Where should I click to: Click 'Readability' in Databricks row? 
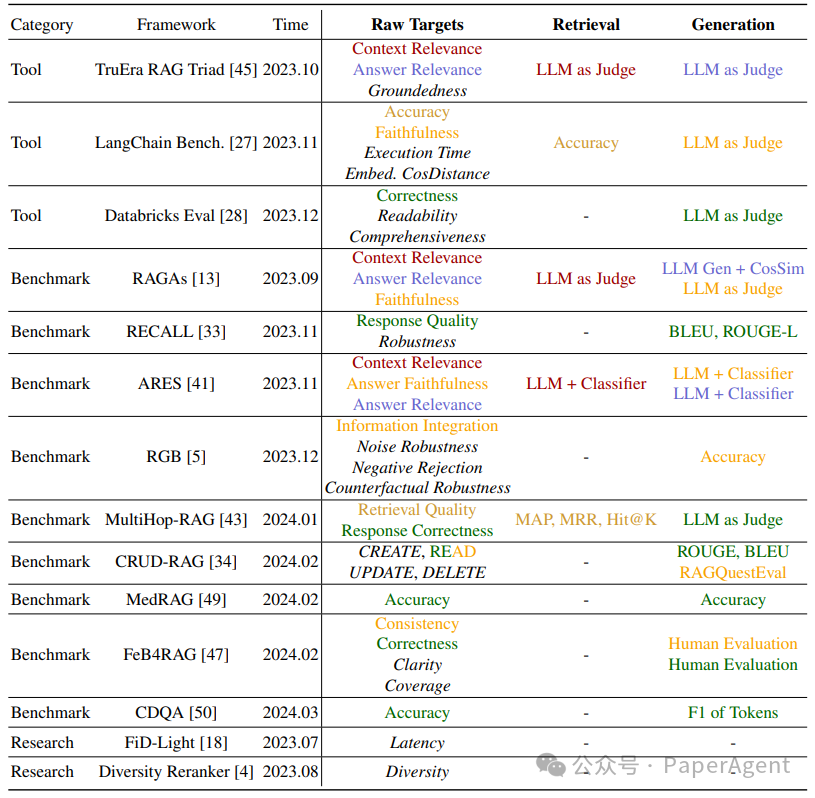click(417, 216)
